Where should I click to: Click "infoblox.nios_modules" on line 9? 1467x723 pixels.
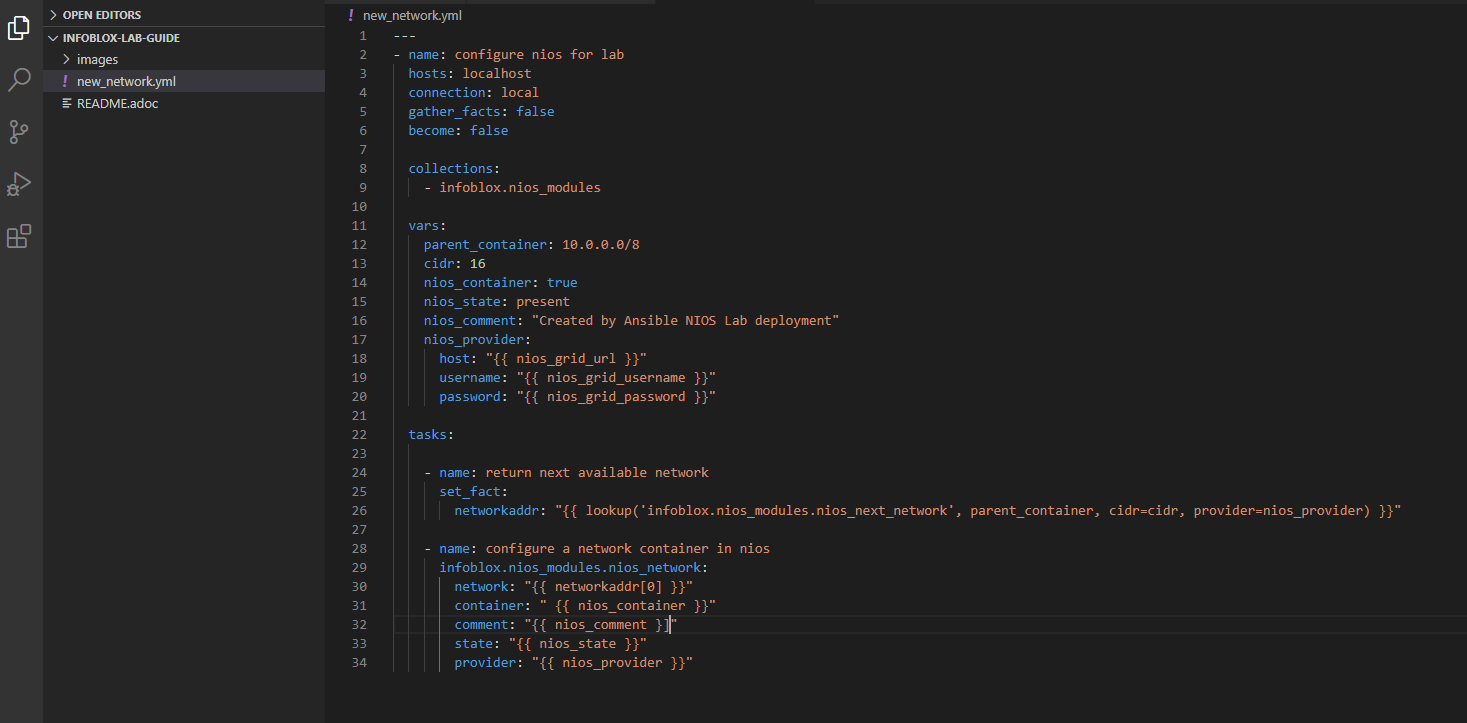[x=520, y=187]
